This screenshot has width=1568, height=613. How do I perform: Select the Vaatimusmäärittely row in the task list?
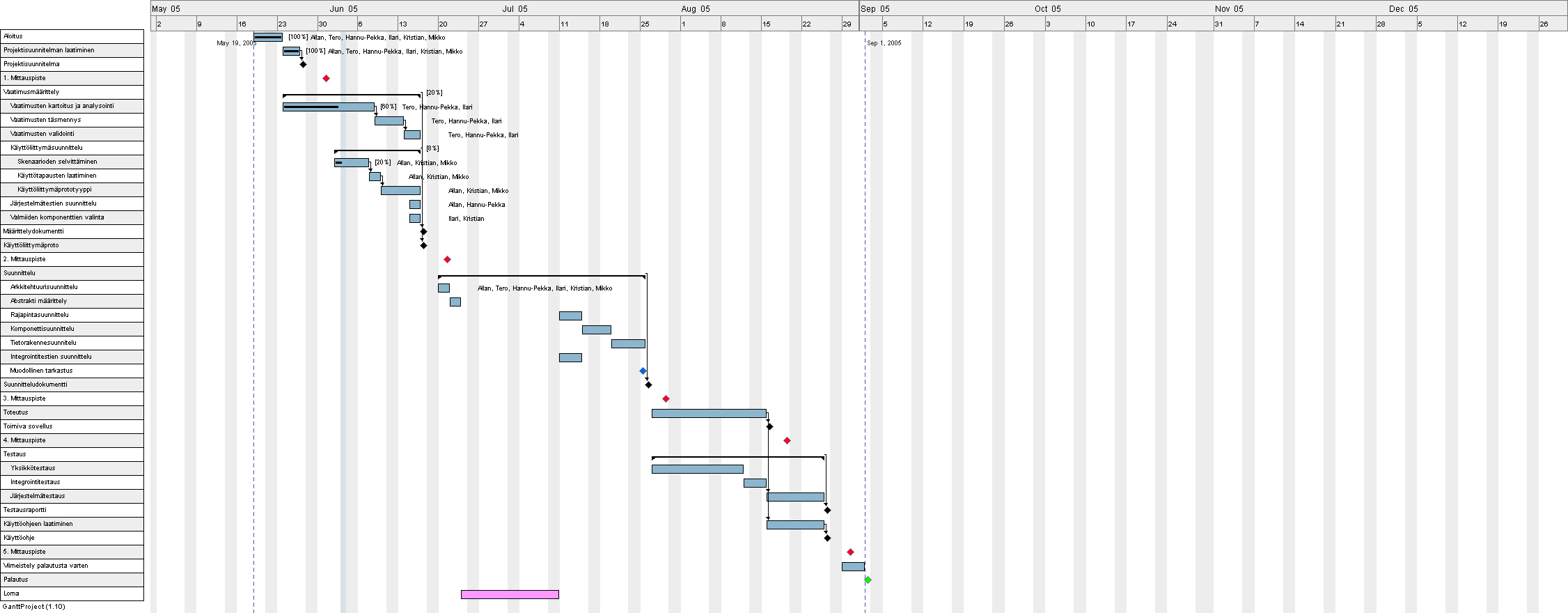72,92
